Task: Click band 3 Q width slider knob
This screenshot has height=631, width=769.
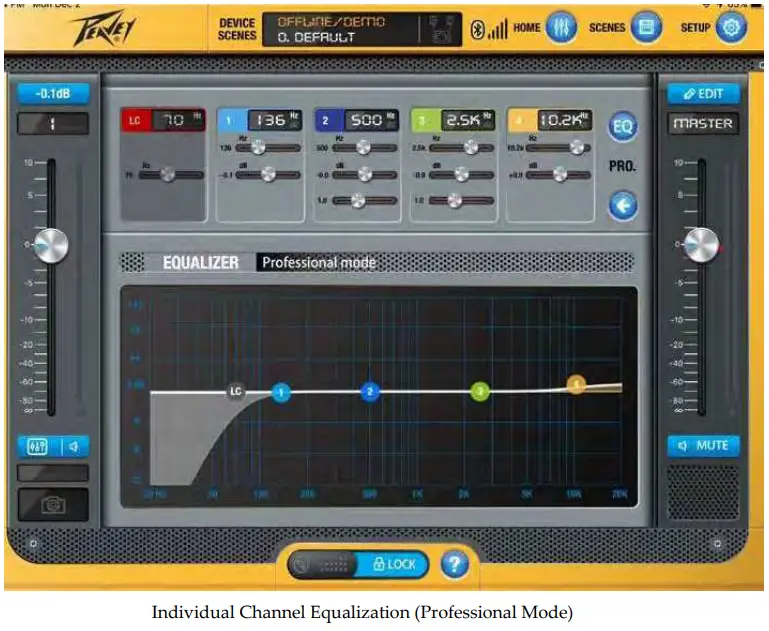Action: tap(455, 201)
